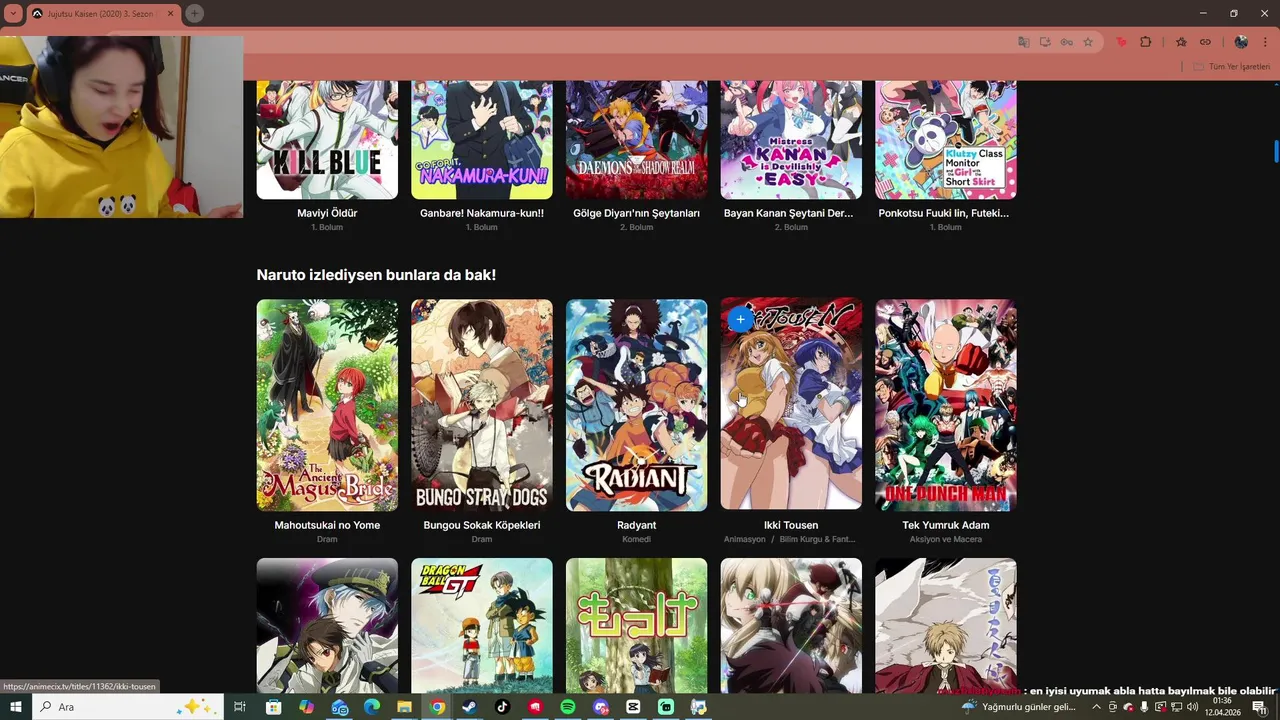Viewport: 1280px width, 720px height.
Task: Open the Extensions puzzle icon
Action: click(1146, 42)
